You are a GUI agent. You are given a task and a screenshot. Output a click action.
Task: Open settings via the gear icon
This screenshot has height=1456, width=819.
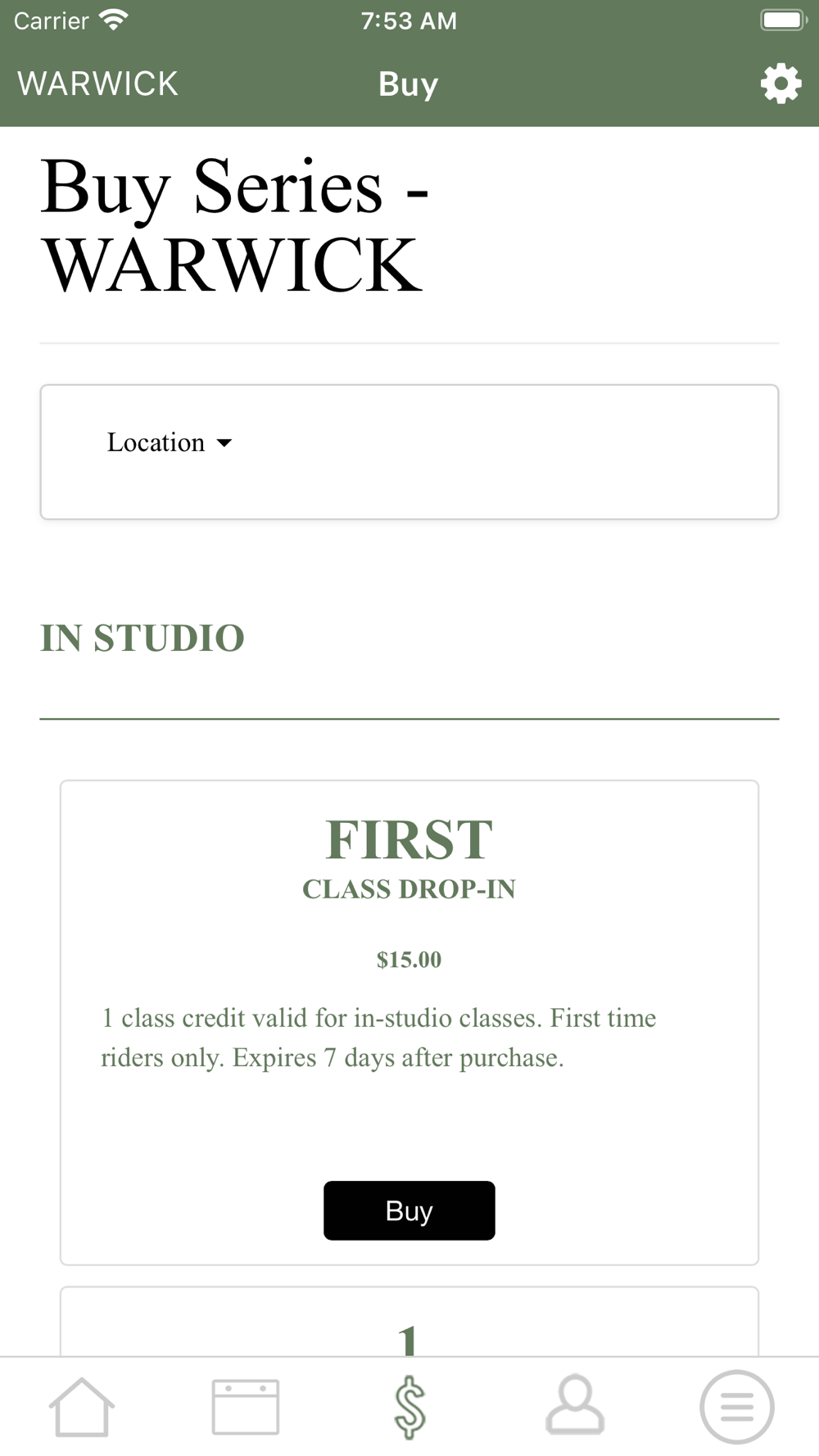point(781,84)
